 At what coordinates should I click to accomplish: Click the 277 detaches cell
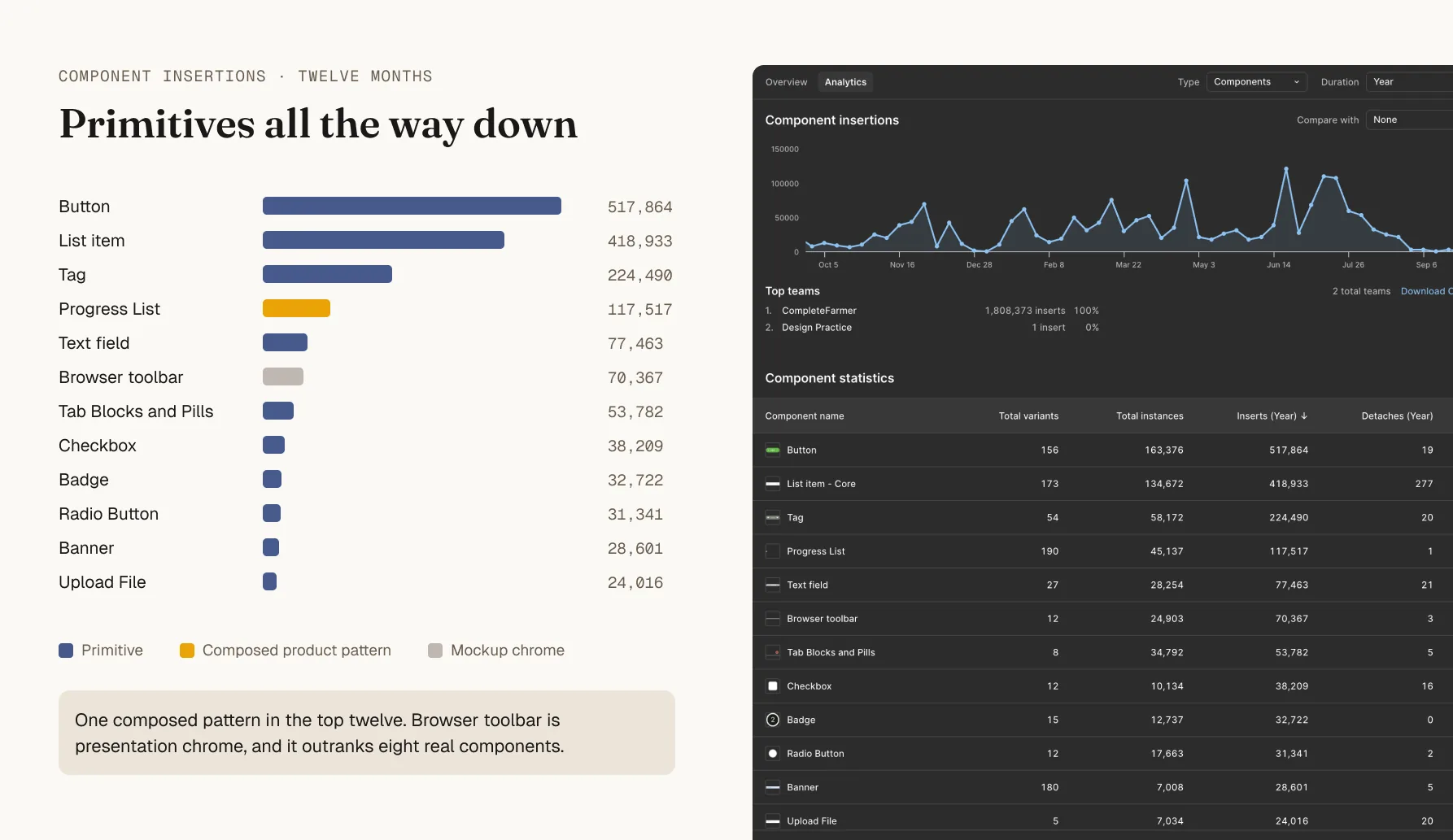(x=1424, y=484)
